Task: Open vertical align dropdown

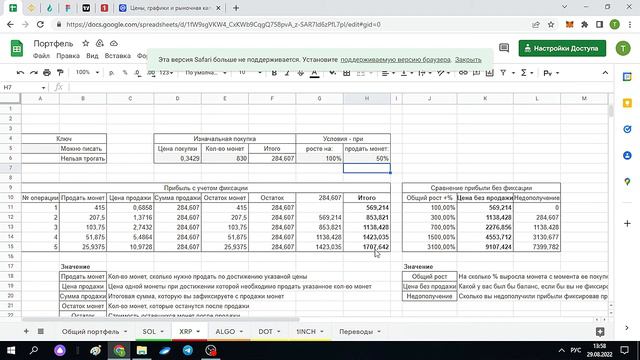Action: [407, 73]
